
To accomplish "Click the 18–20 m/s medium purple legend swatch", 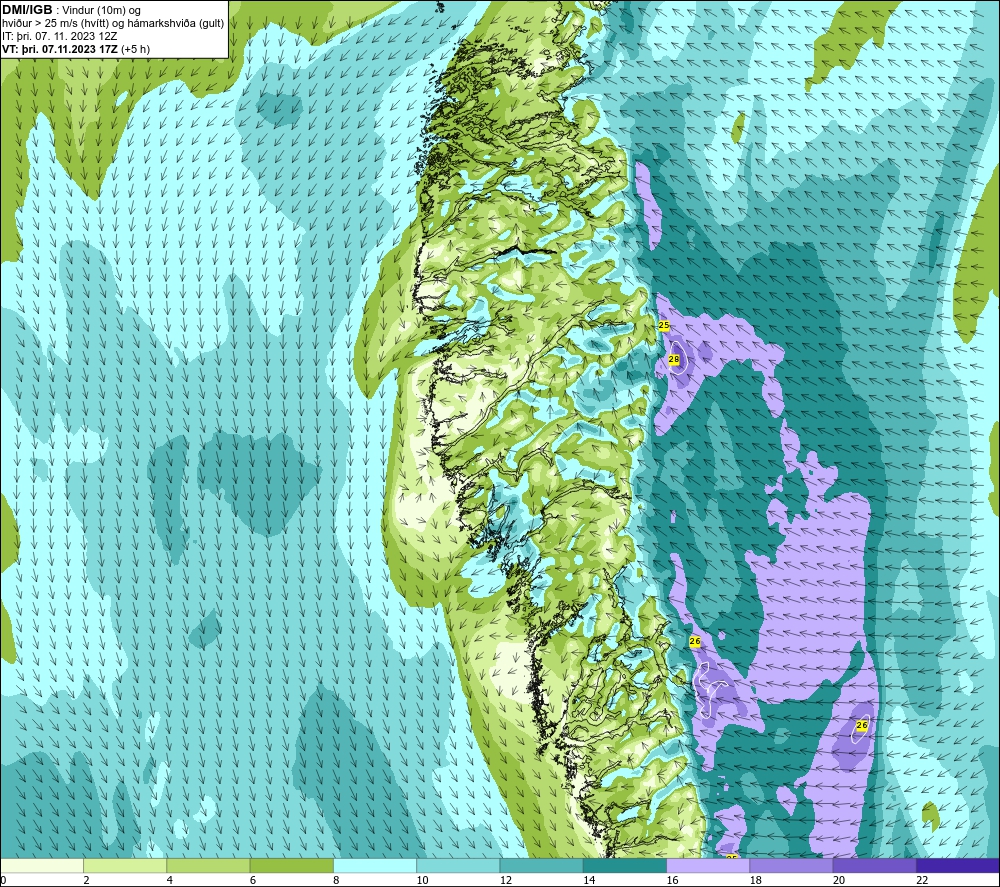I will click(x=791, y=865).
